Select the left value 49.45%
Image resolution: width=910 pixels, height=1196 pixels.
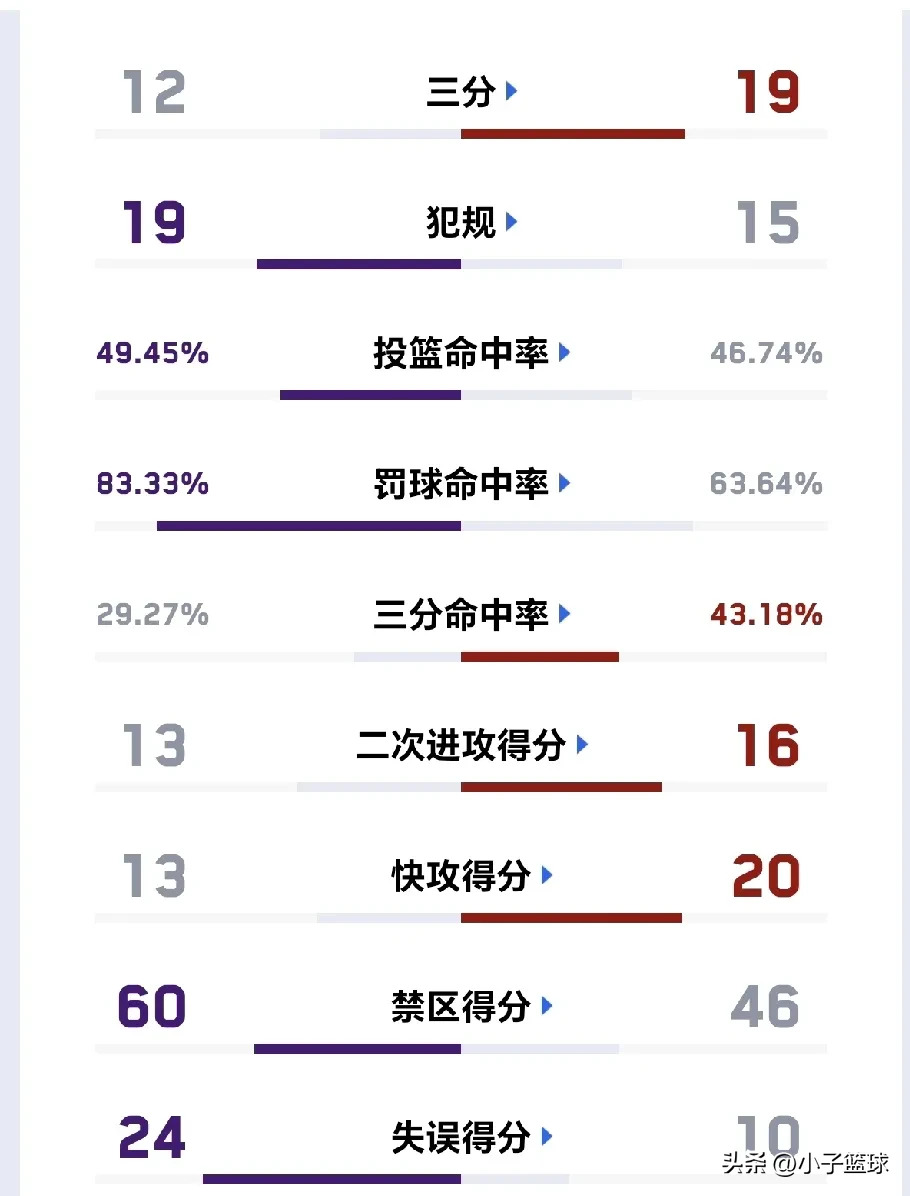tap(152, 354)
